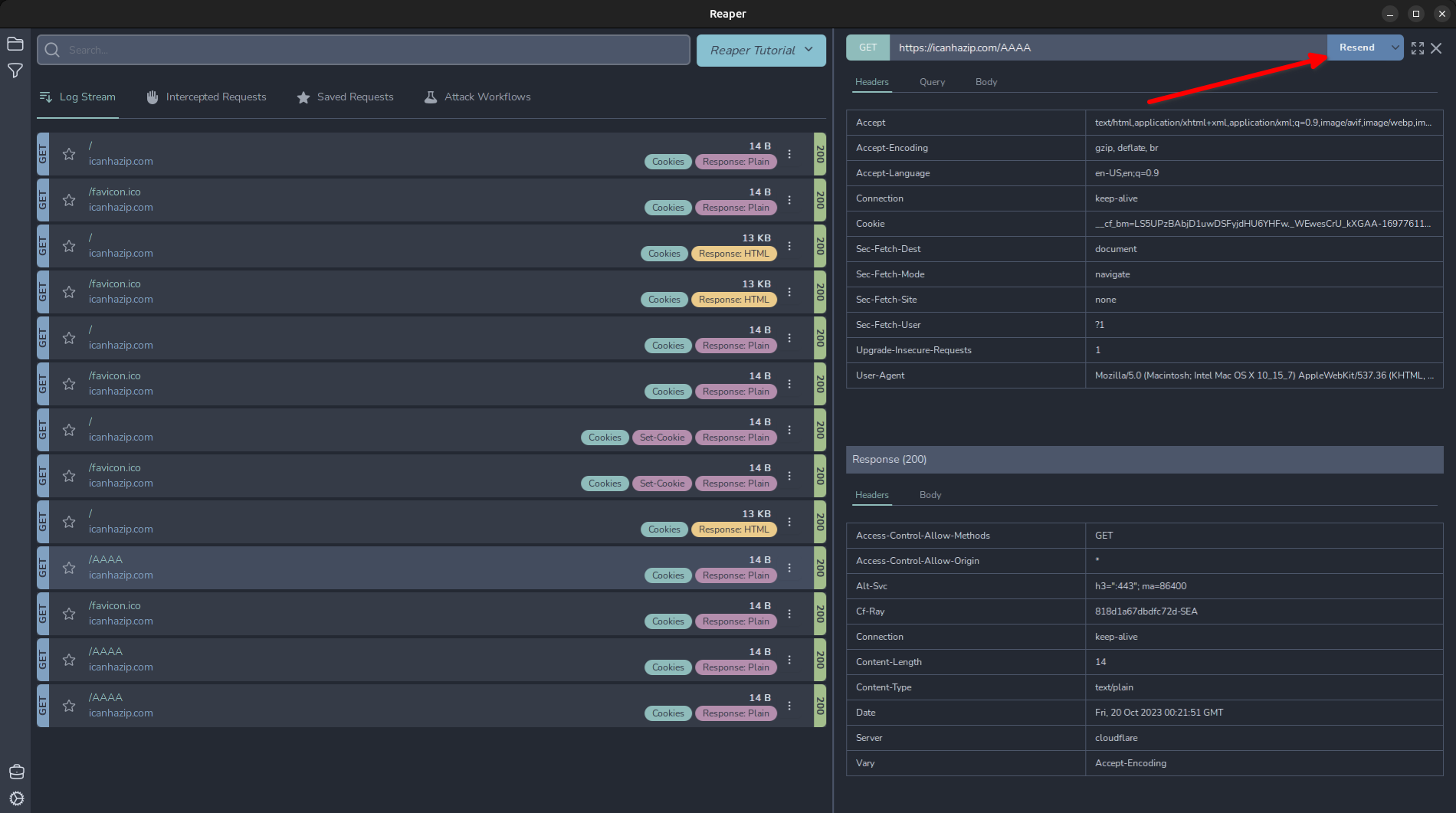1456x813 pixels.
Task: Open request Headers tab
Action: tap(872, 82)
